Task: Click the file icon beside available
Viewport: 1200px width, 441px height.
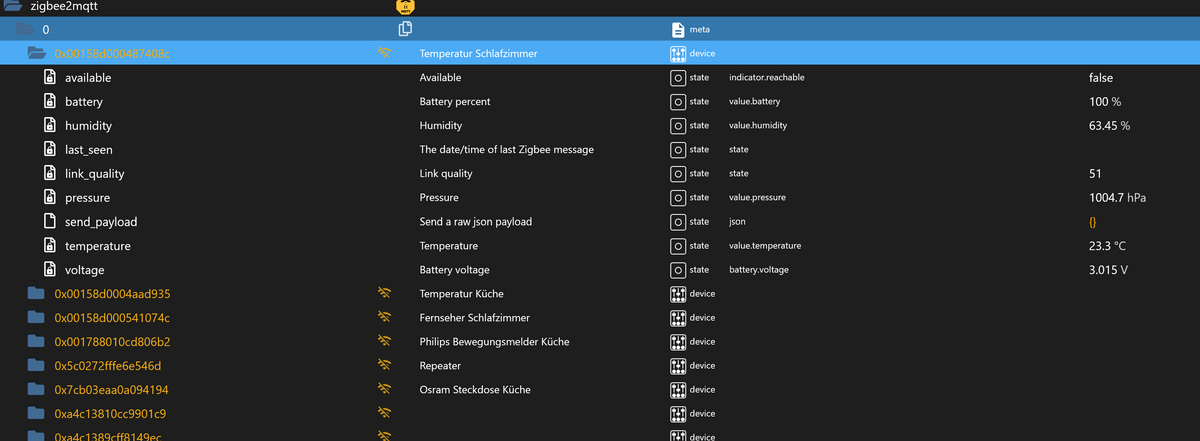Action: click(49, 77)
